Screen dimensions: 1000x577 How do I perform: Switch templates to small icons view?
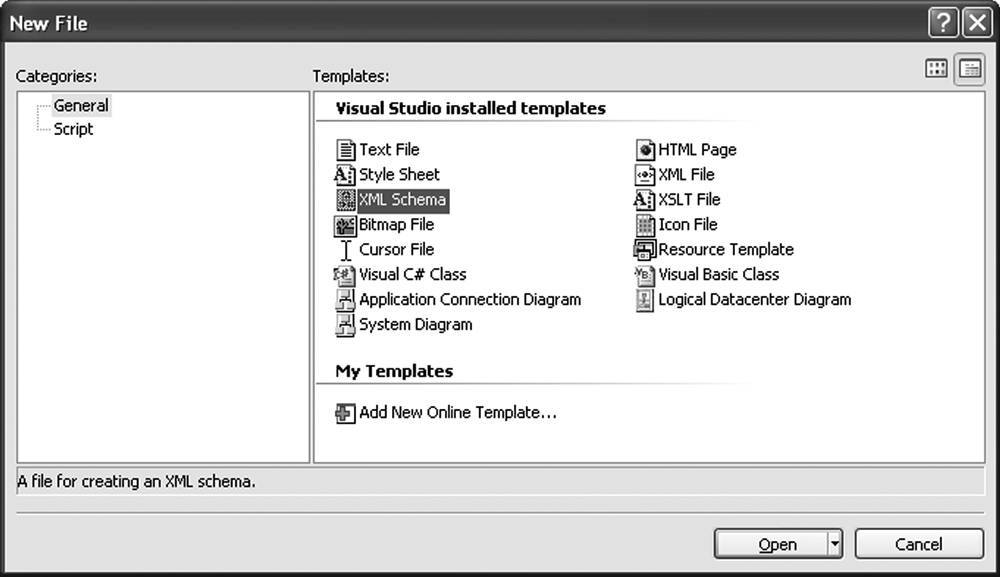pyautogui.click(x=970, y=69)
